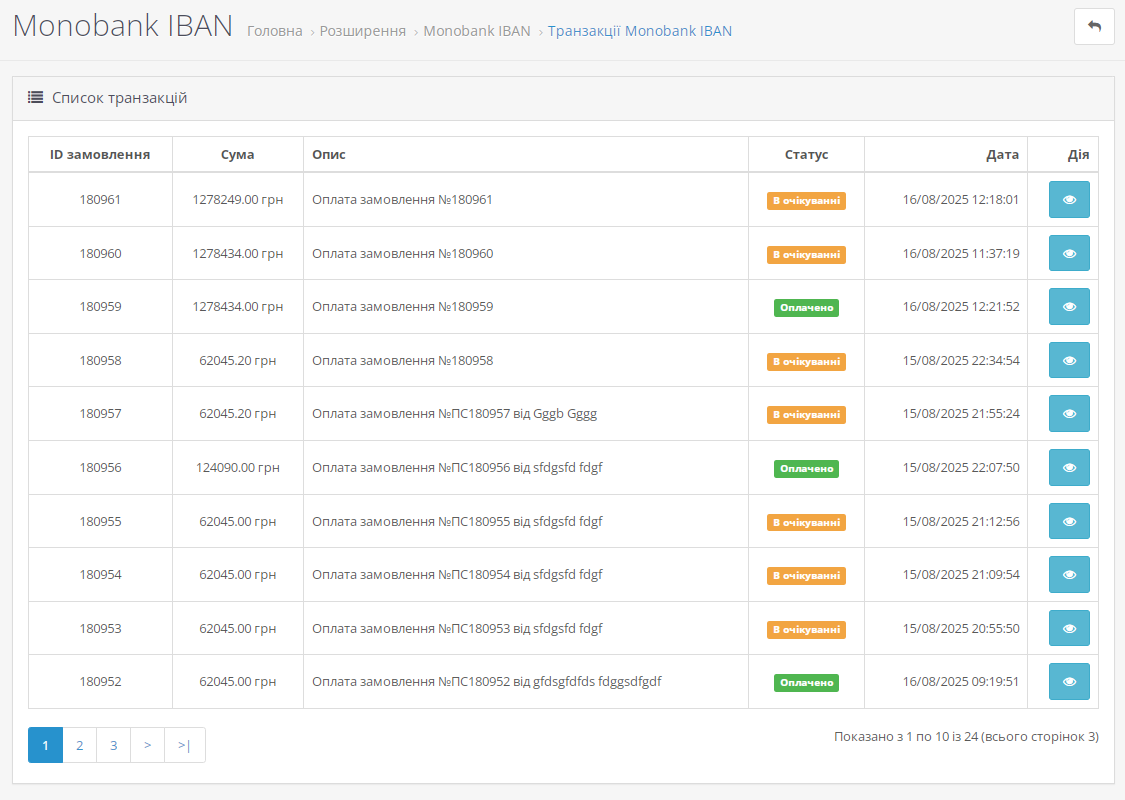
Task: Select order ID cell 180952
Action: [x=100, y=681]
